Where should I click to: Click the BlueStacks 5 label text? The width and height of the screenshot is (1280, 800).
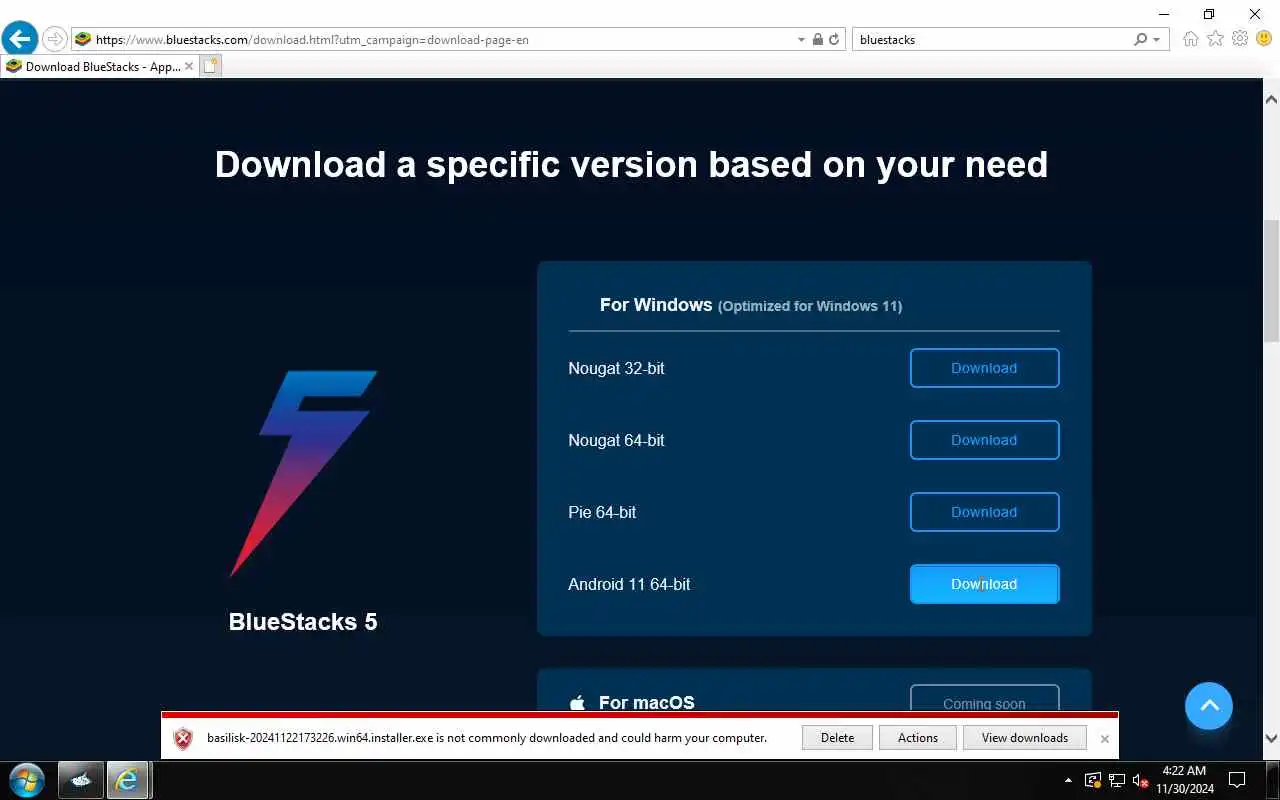[x=303, y=621]
